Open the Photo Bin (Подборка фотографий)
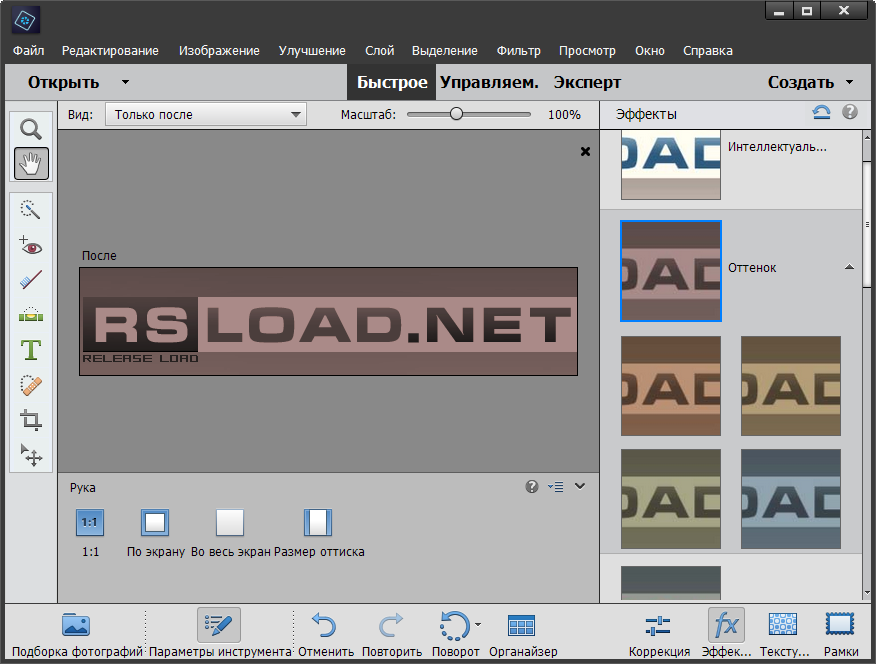Image resolution: width=876 pixels, height=664 pixels. click(77, 634)
